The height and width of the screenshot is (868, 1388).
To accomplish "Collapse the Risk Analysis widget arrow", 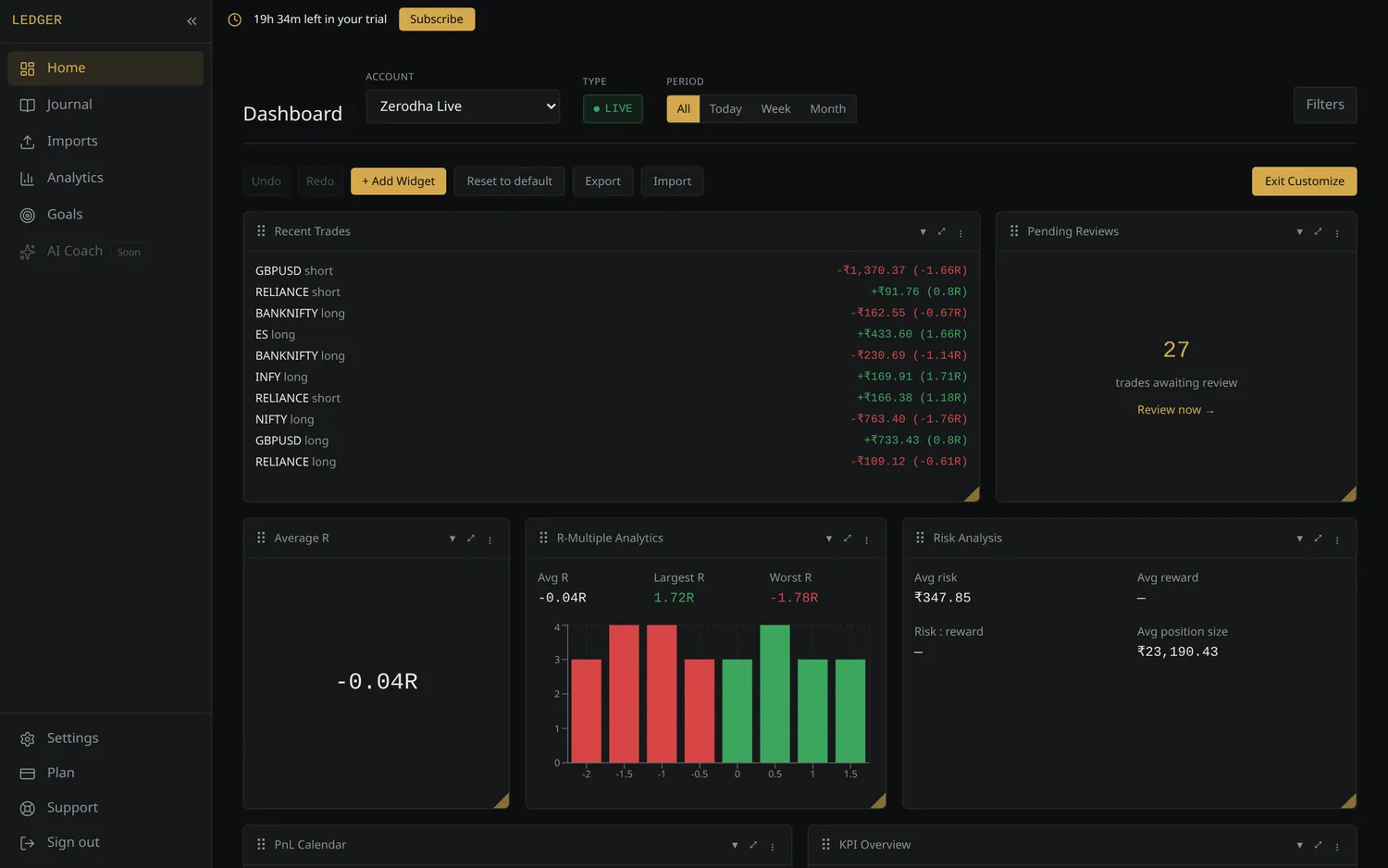I will point(1299,539).
